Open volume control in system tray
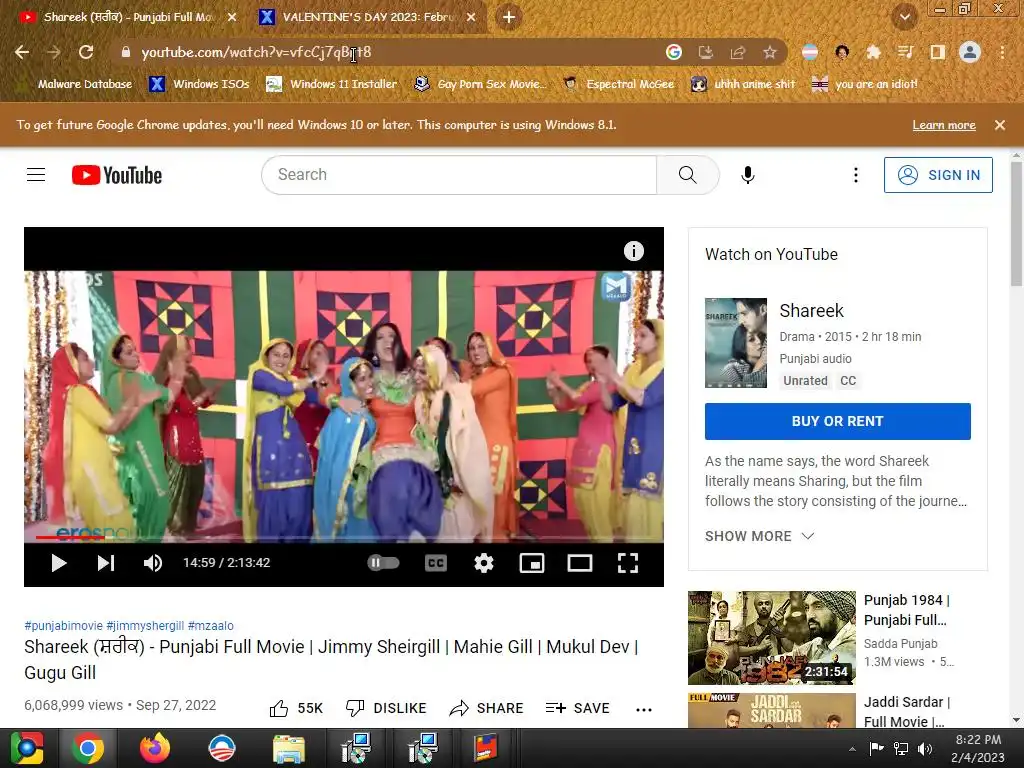Screen dimensions: 1024x768 click(x=925, y=748)
